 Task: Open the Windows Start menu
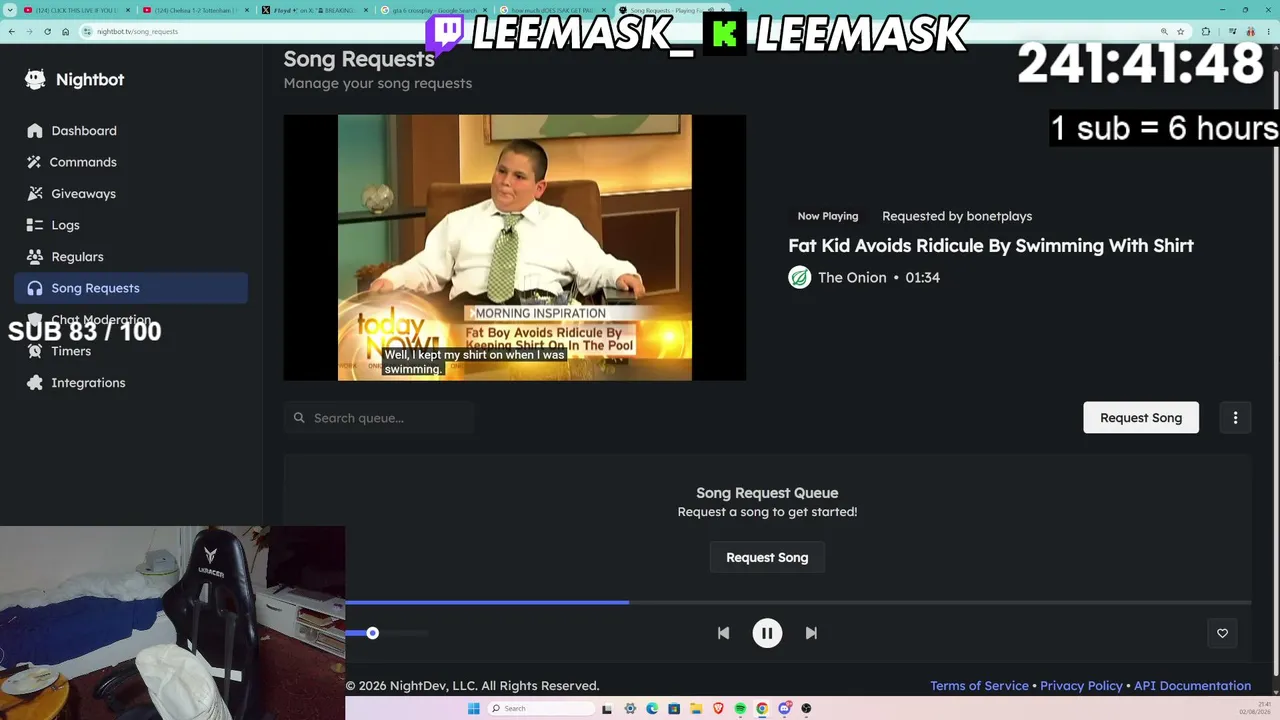point(473,709)
